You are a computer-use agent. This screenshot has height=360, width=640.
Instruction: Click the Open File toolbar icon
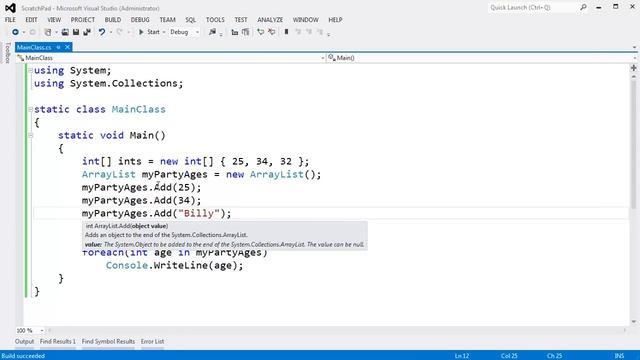(65, 32)
